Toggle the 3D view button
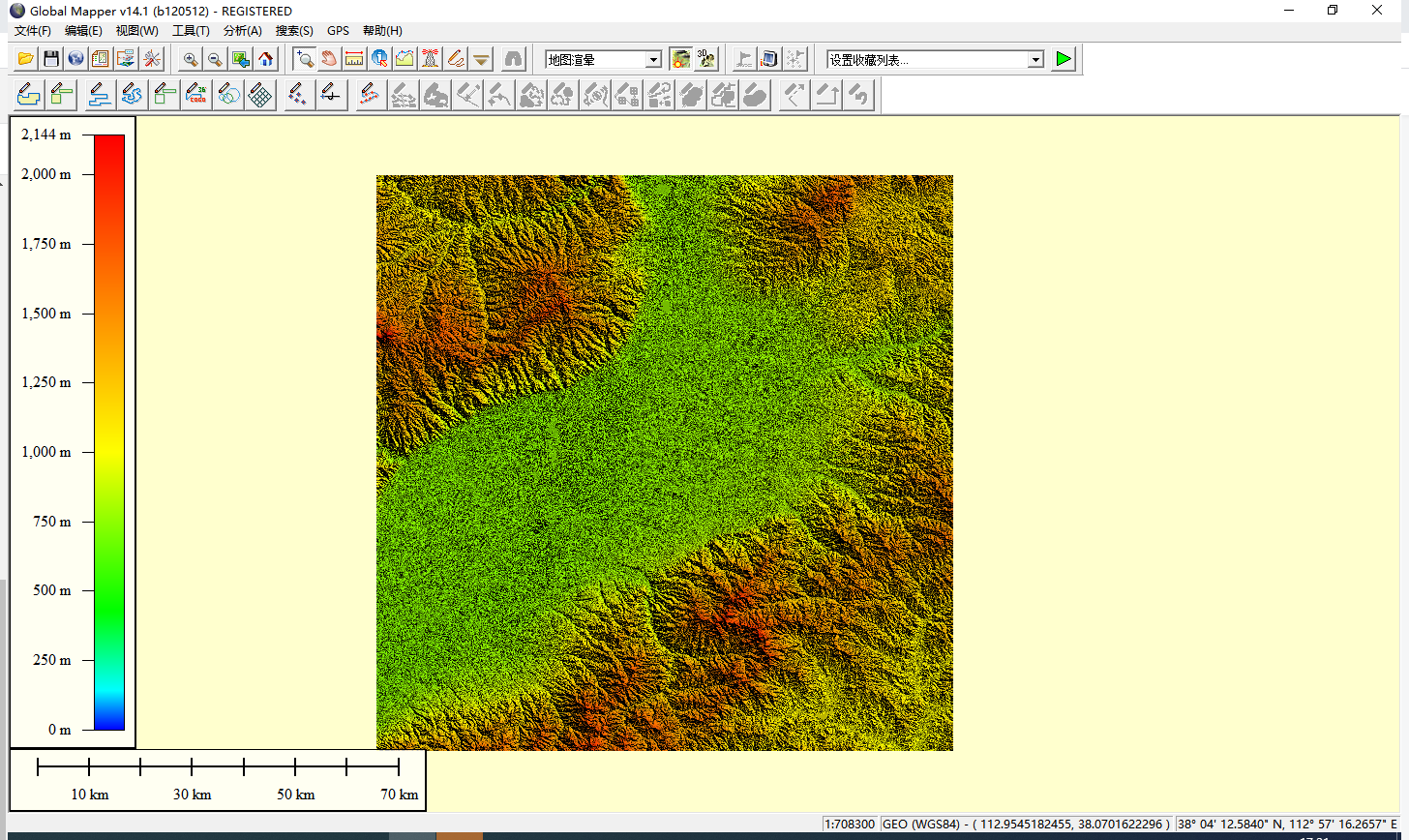This screenshot has width=1409, height=840. 706,59
